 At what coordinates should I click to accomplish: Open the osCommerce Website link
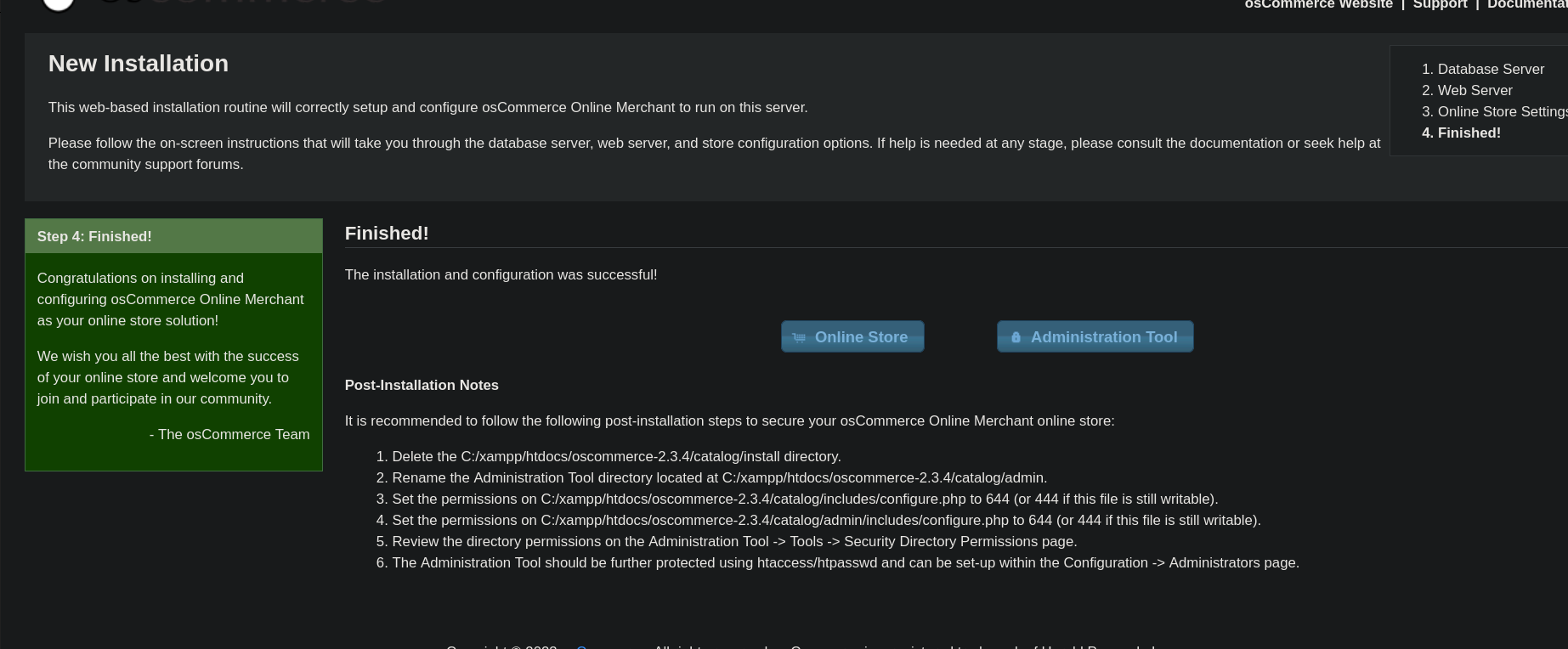pyautogui.click(x=1318, y=4)
